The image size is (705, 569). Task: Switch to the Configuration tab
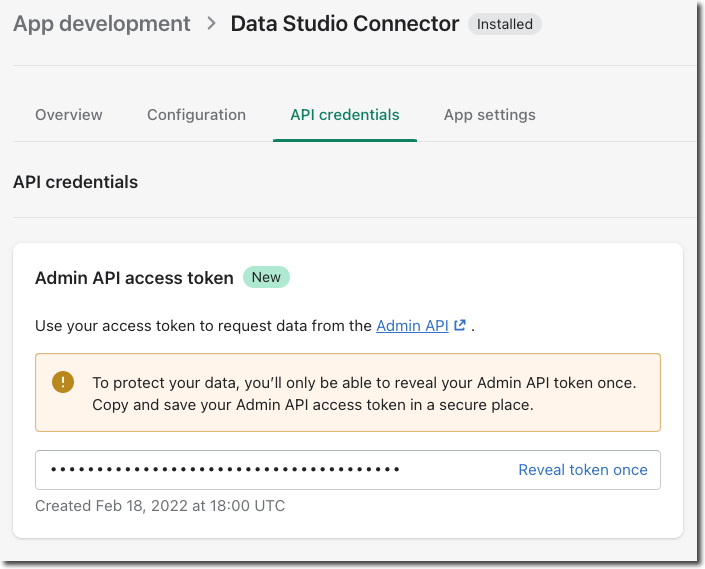tap(196, 115)
